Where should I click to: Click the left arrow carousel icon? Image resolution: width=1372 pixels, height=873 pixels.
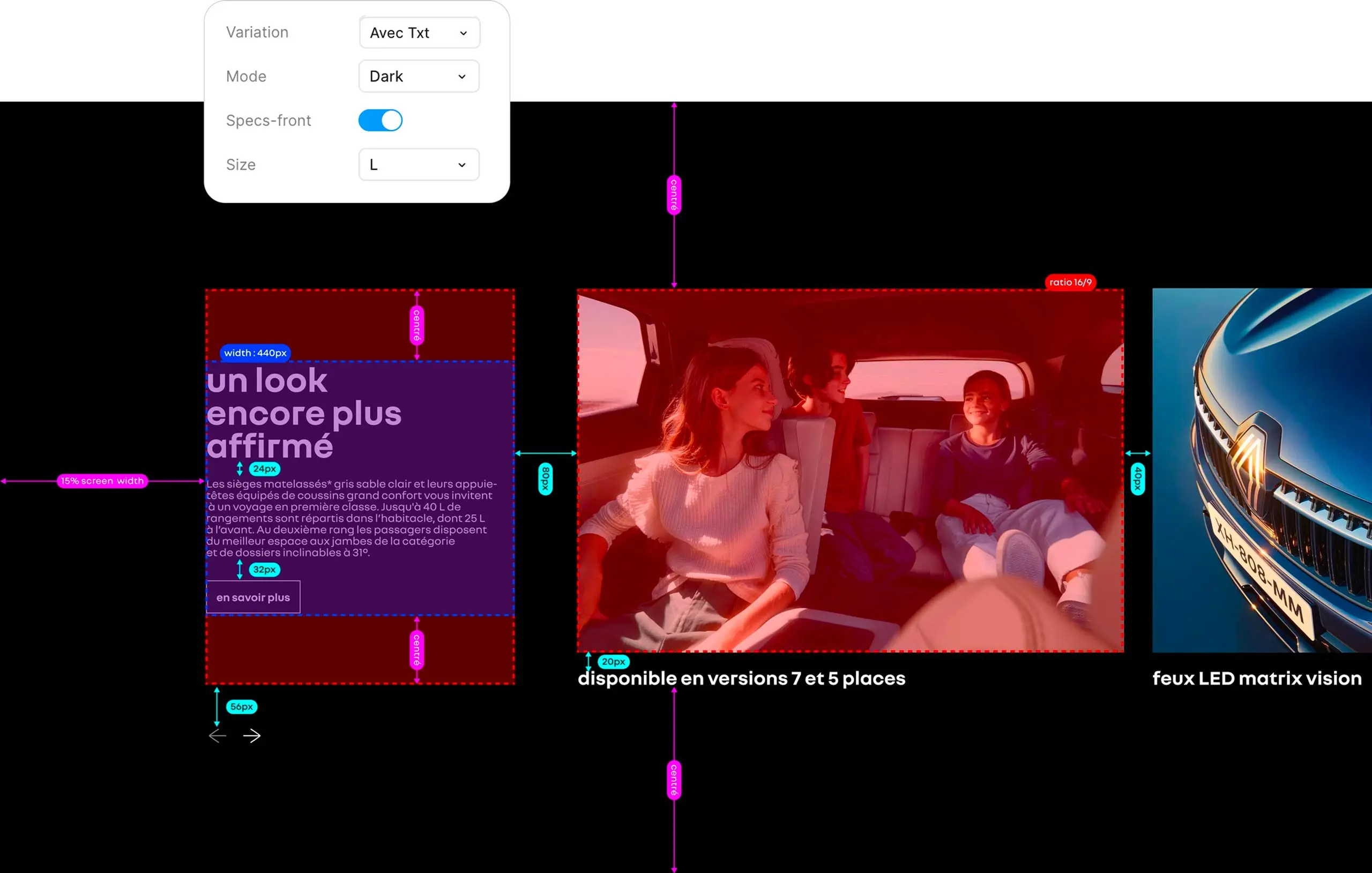coord(218,736)
